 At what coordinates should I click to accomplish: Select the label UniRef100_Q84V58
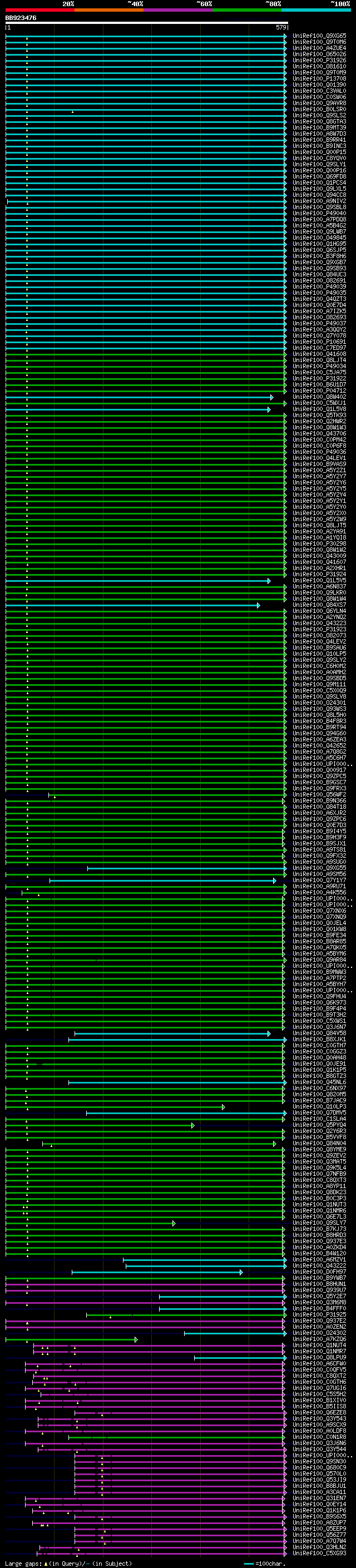coord(319,1033)
